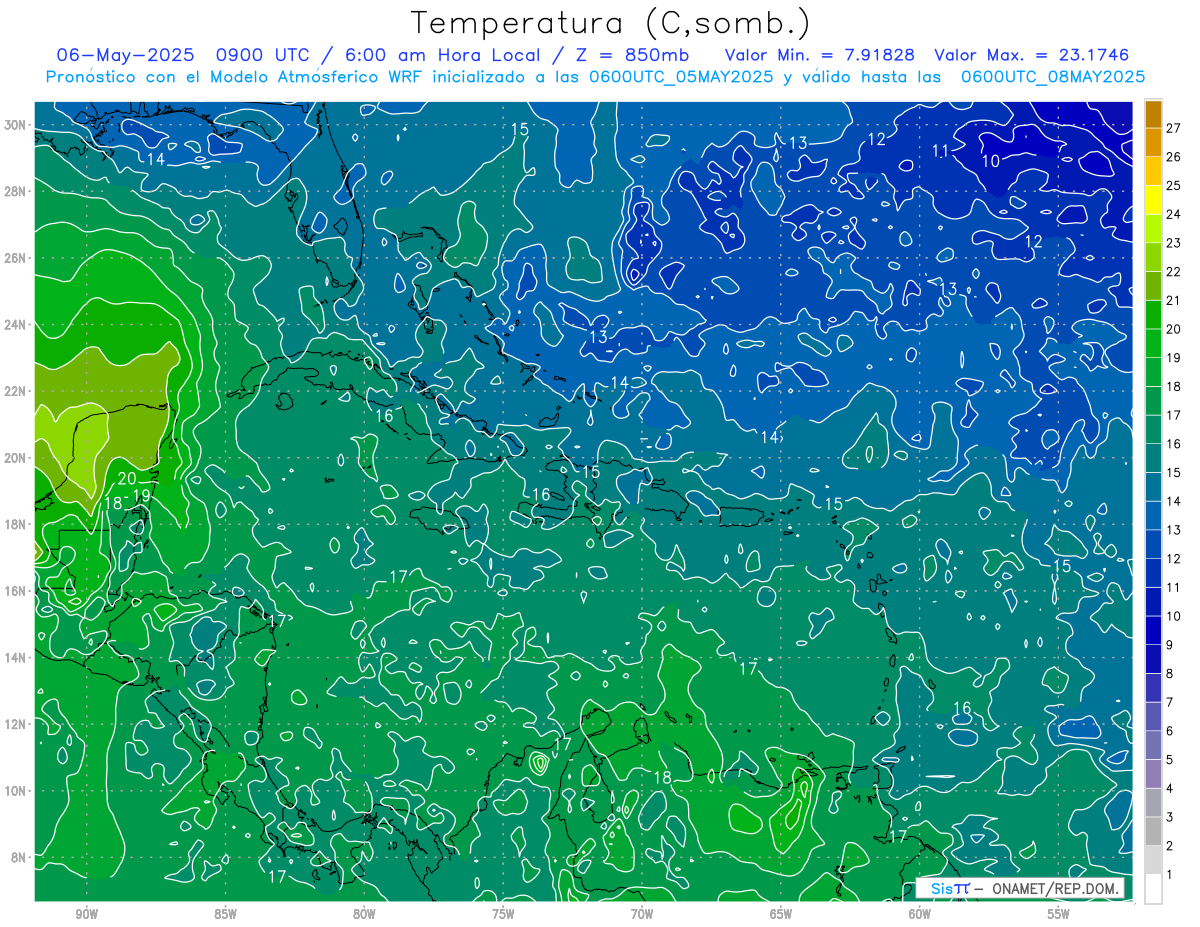Click the yellow swatch between 24 and 25
The width and height of the screenshot is (1200, 927).
tap(1153, 200)
